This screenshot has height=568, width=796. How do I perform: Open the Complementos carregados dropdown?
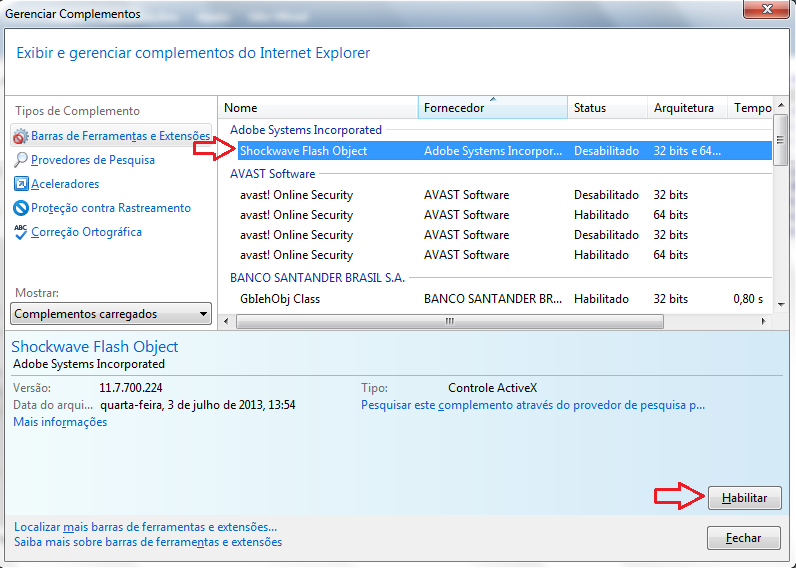coord(111,314)
